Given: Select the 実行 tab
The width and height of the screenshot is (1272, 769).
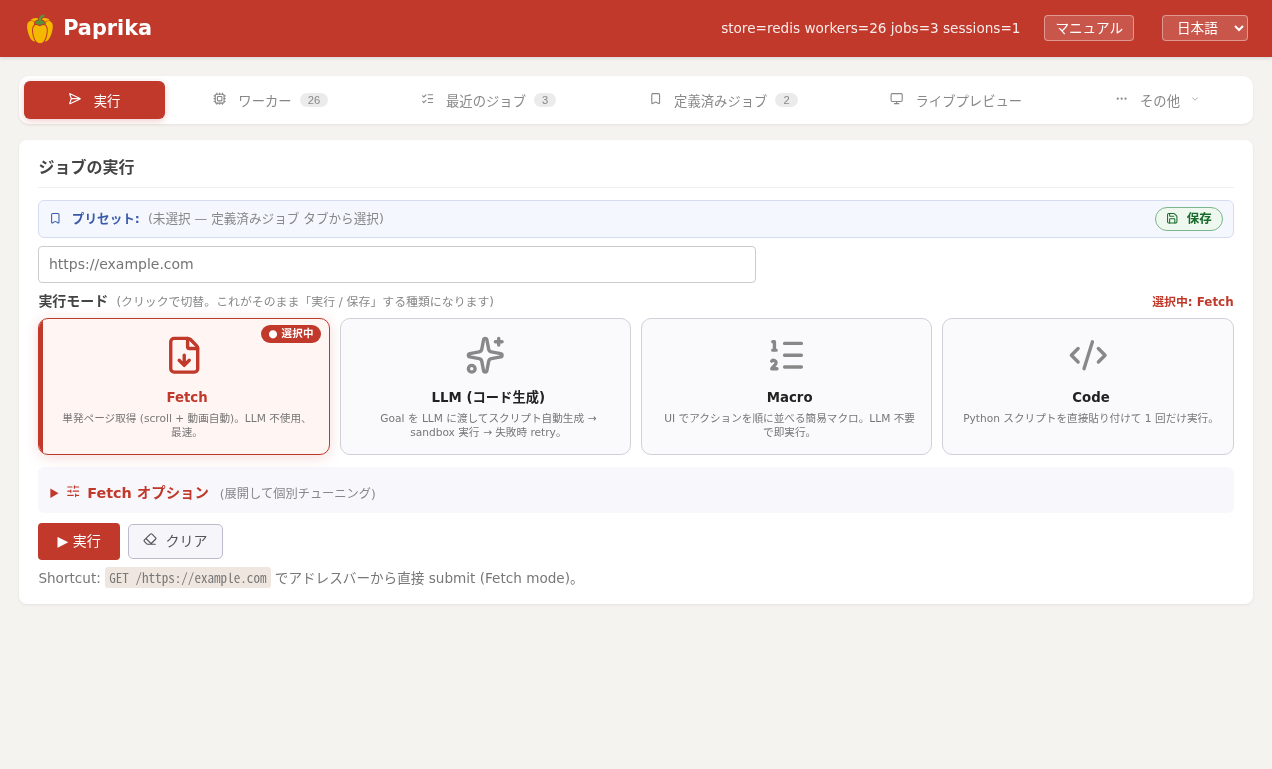Looking at the screenshot, I should pyautogui.click(x=94, y=100).
